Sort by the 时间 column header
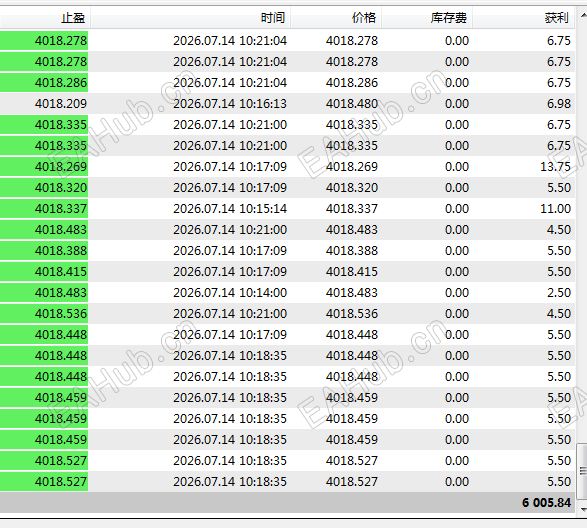Viewport: 587px width, 528px height. (x=191, y=18)
